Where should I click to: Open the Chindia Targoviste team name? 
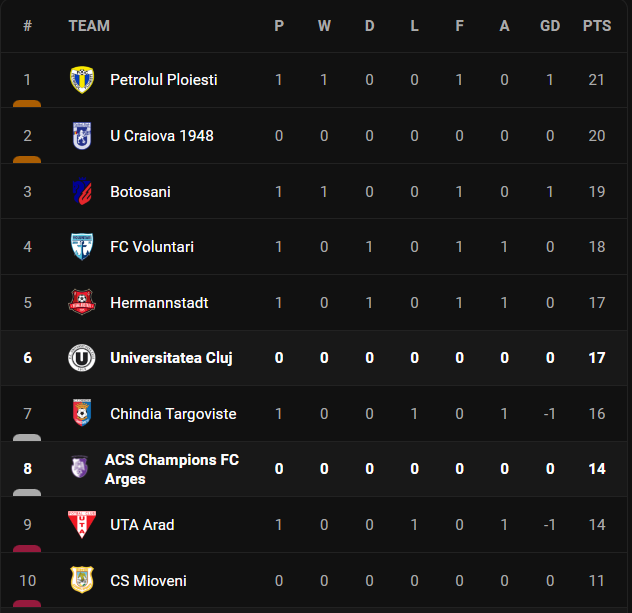point(173,414)
